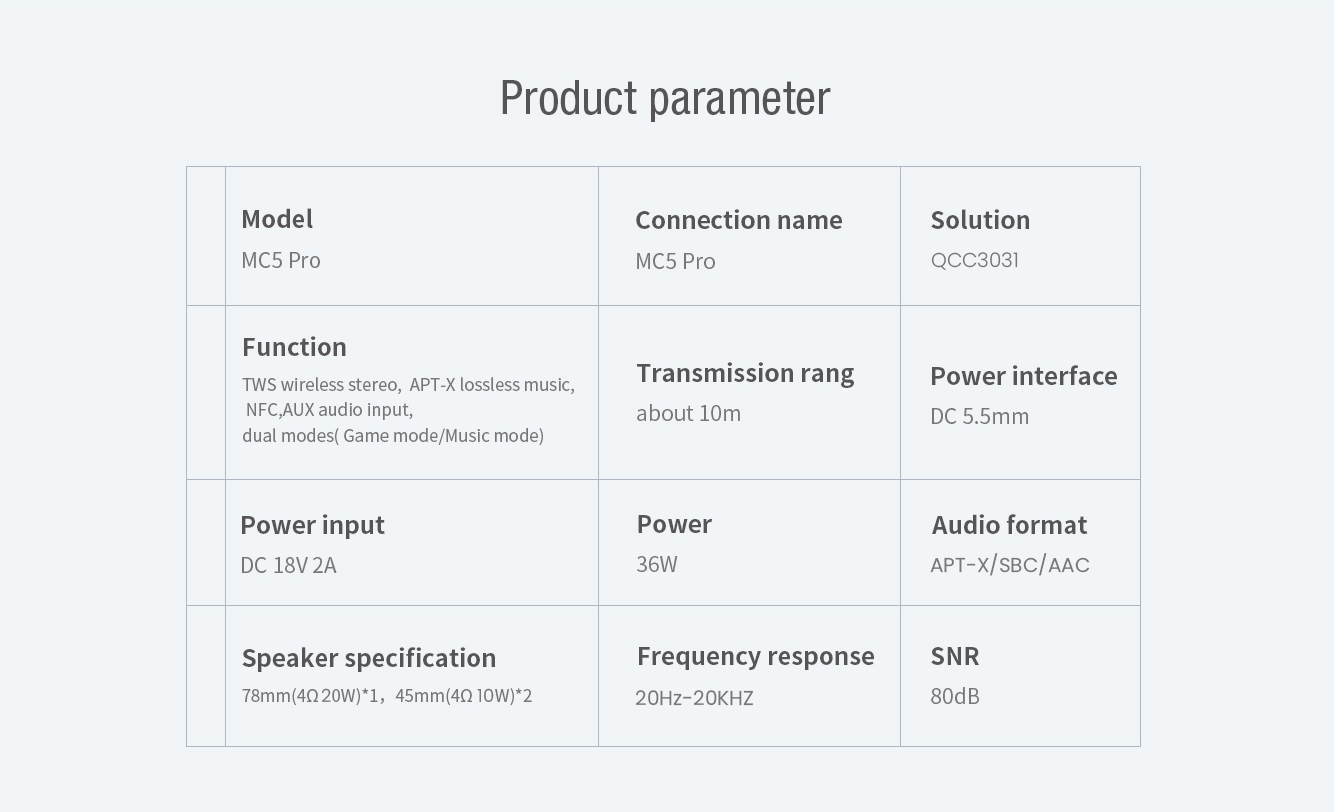
Task: Click the Transmission rang label
Action: pos(745,373)
